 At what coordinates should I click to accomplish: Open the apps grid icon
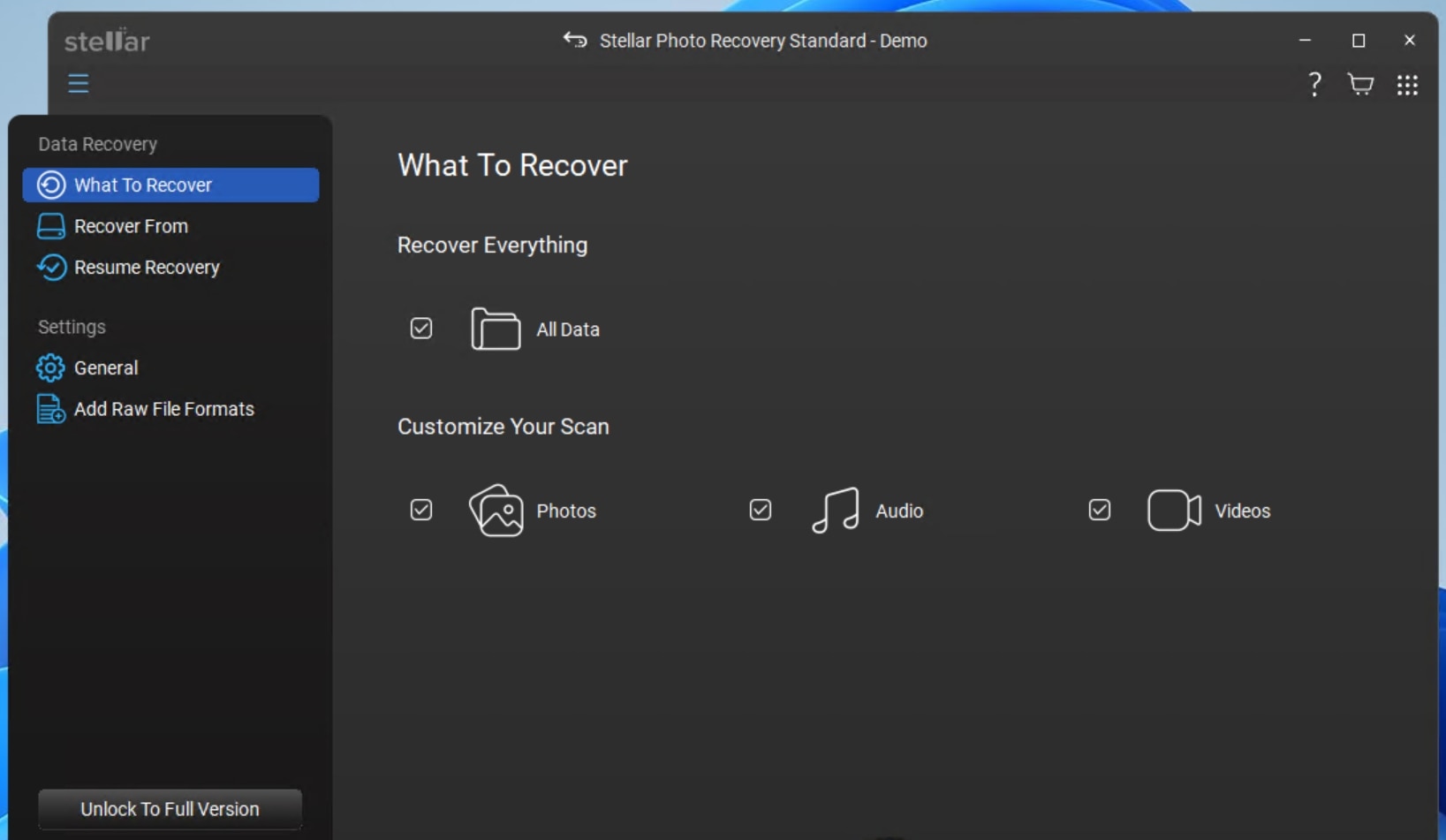click(1407, 85)
